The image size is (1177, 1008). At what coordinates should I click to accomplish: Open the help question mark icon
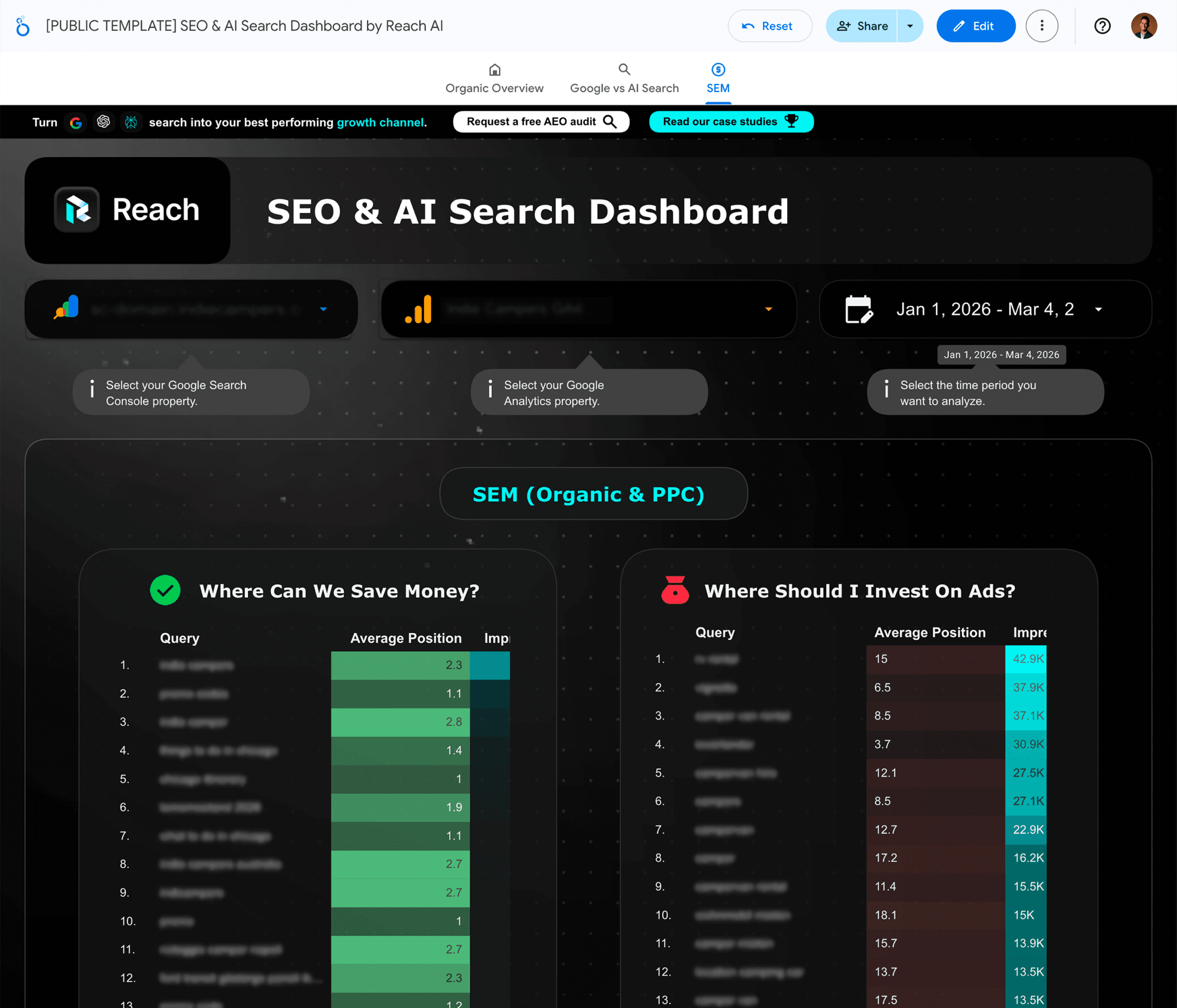click(1102, 26)
